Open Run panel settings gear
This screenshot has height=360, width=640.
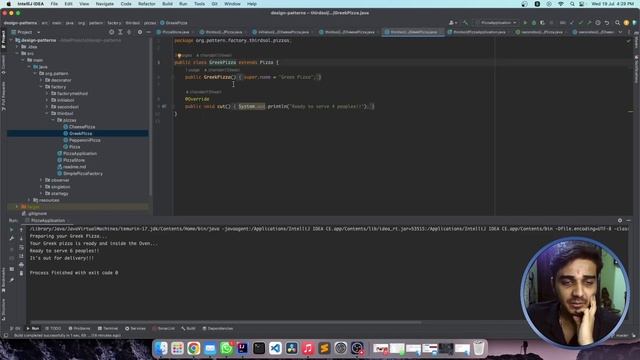tap(620, 220)
